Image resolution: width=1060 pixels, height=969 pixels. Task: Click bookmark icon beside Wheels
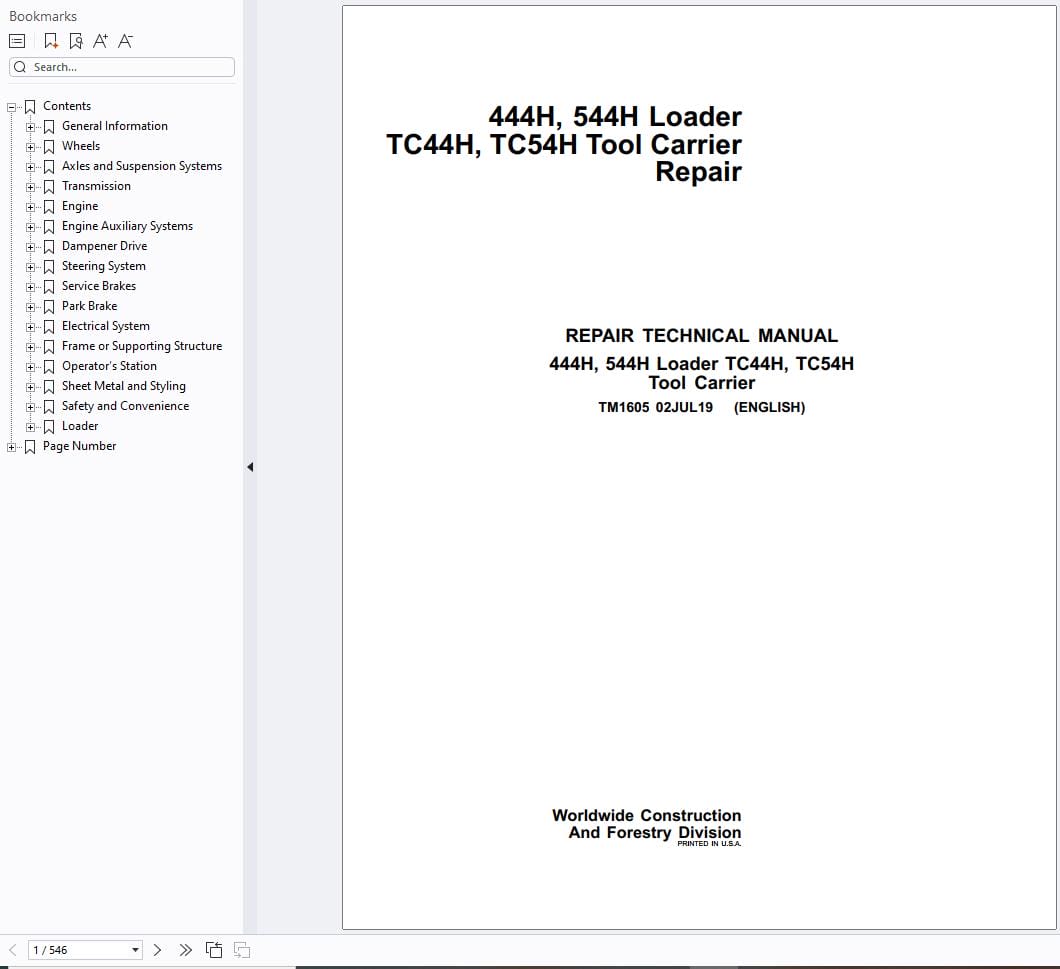click(x=49, y=147)
